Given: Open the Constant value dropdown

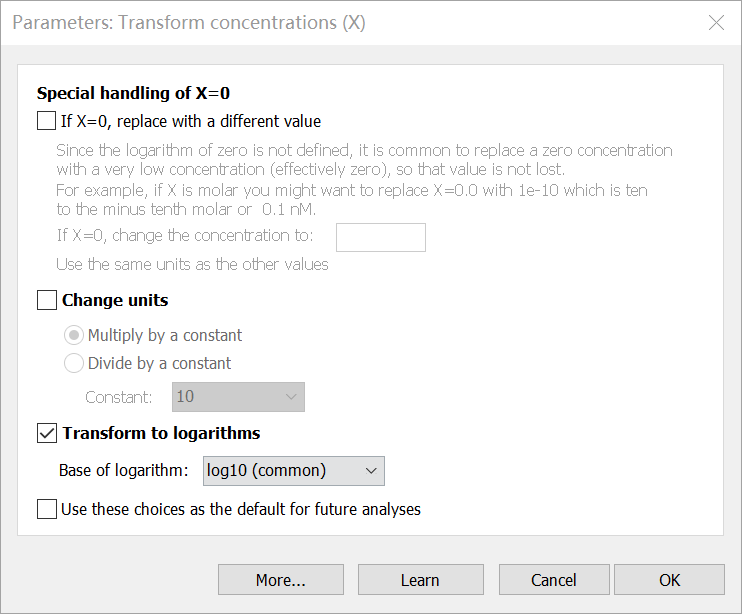Looking at the screenshot, I should 238,397.
